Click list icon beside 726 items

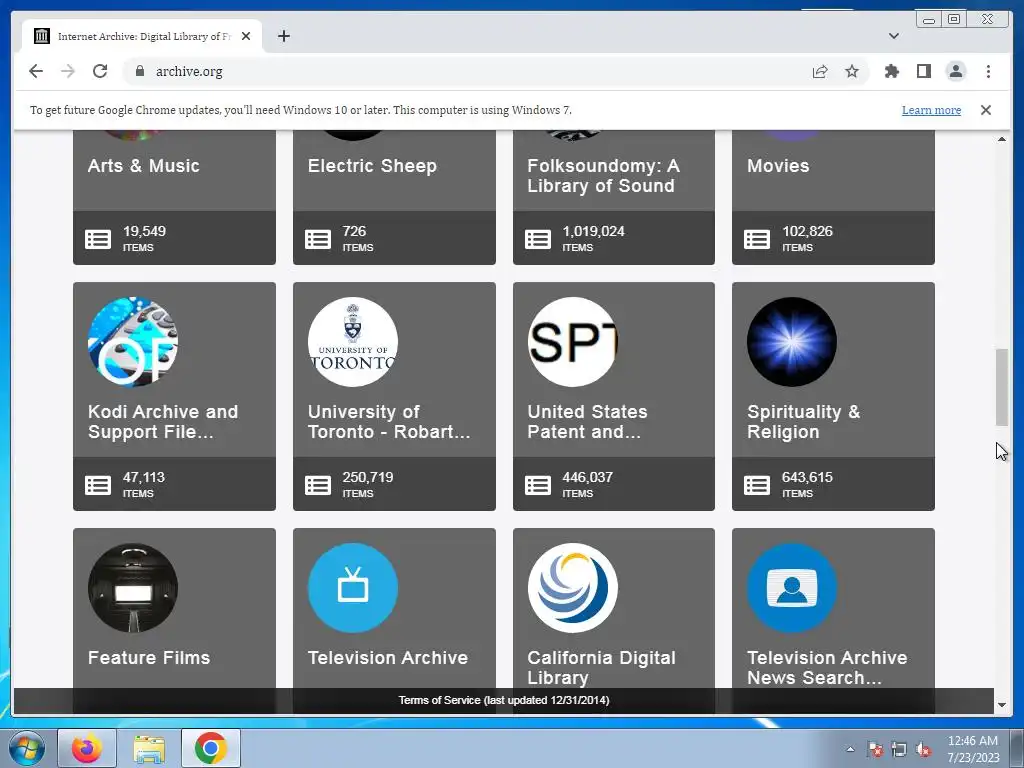click(318, 239)
